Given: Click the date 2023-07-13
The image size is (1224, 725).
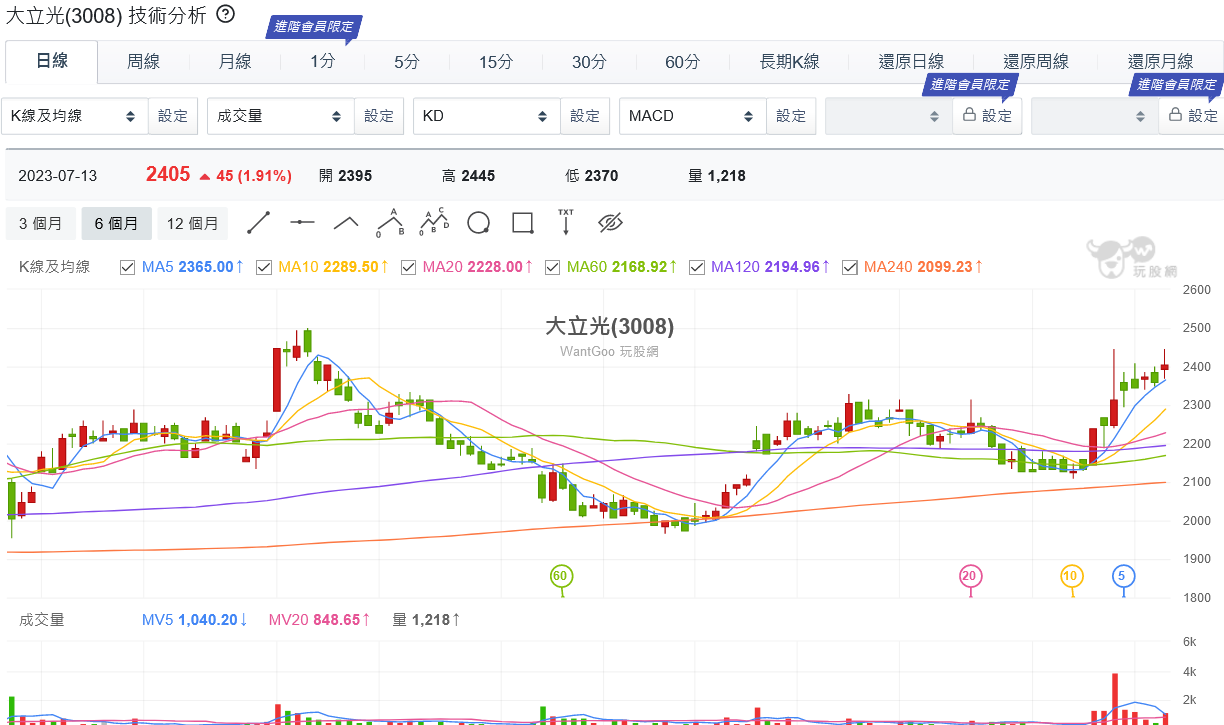Looking at the screenshot, I should click(58, 176).
